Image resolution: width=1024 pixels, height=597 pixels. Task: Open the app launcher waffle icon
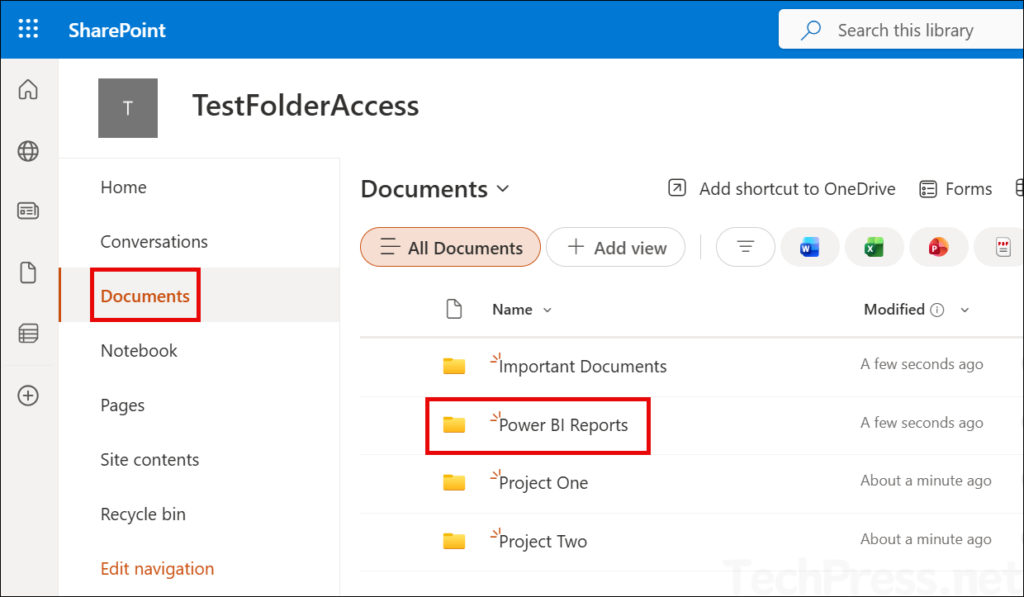[x=28, y=29]
